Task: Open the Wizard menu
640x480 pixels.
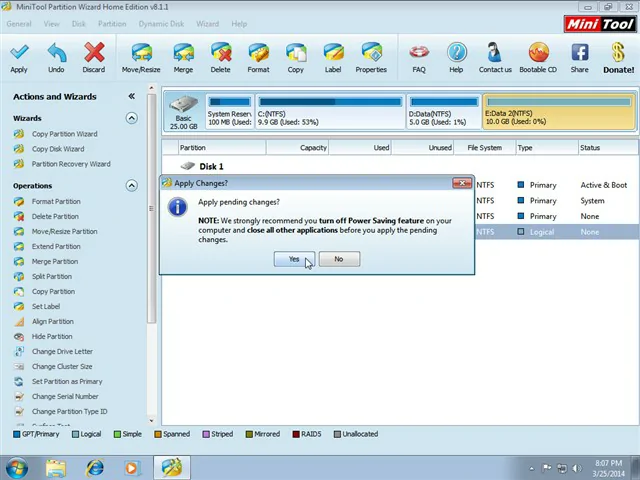Action: pyautogui.click(x=207, y=23)
